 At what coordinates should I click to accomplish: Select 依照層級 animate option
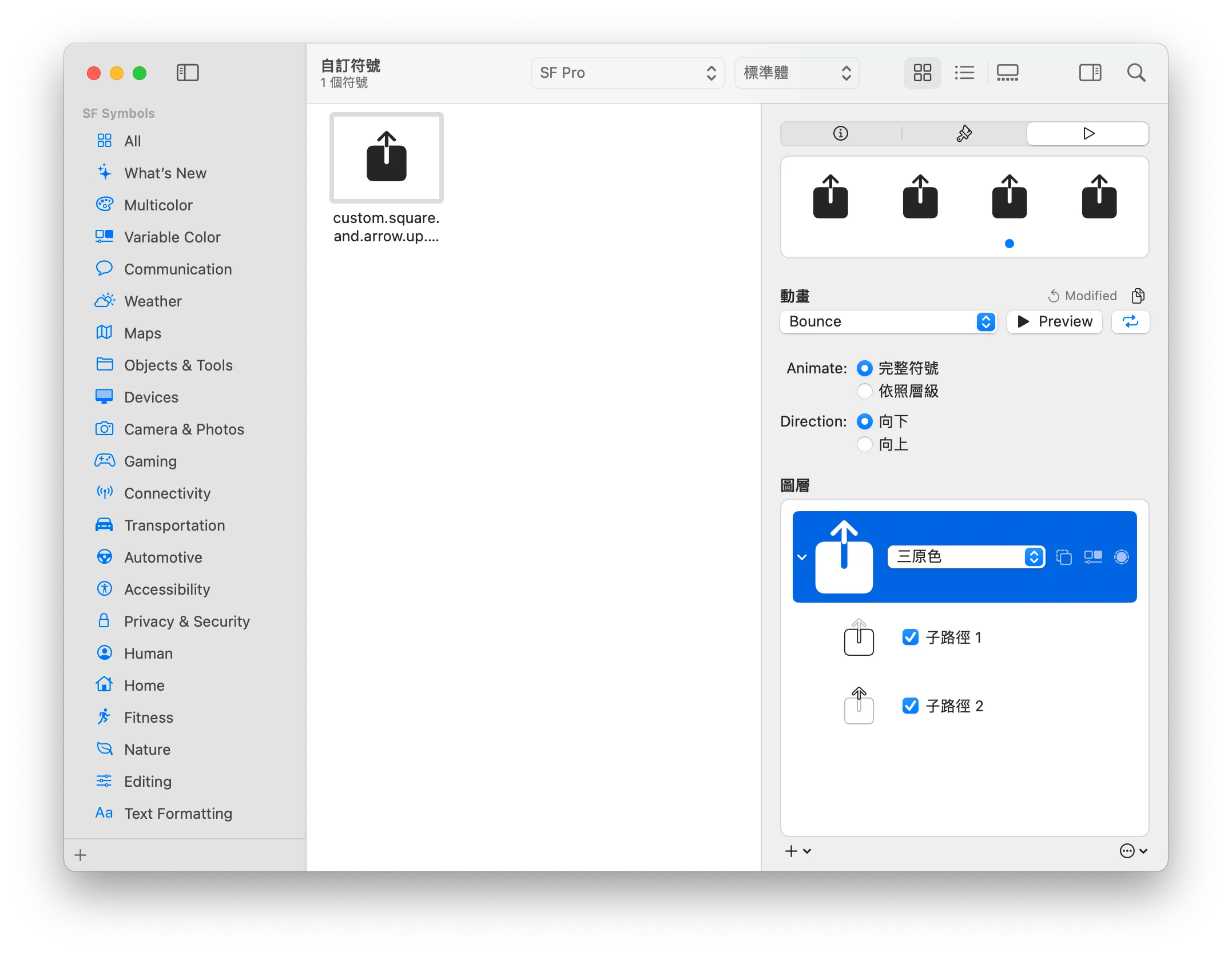[x=865, y=391]
